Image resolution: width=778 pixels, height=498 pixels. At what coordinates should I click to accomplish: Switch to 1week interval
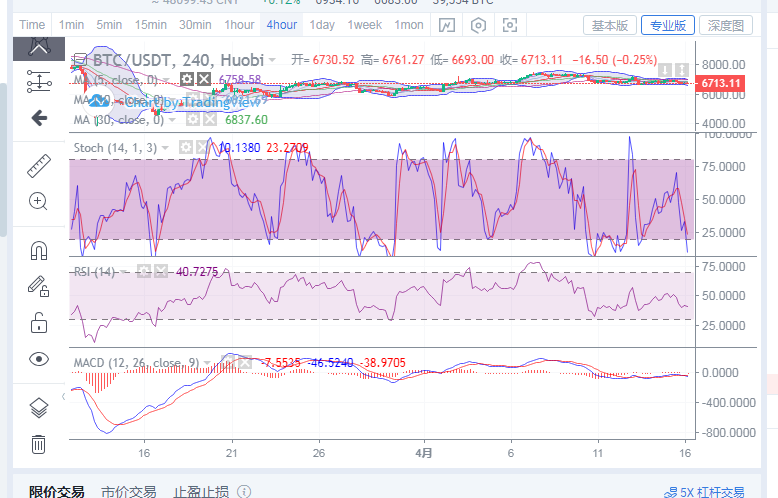click(365, 25)
